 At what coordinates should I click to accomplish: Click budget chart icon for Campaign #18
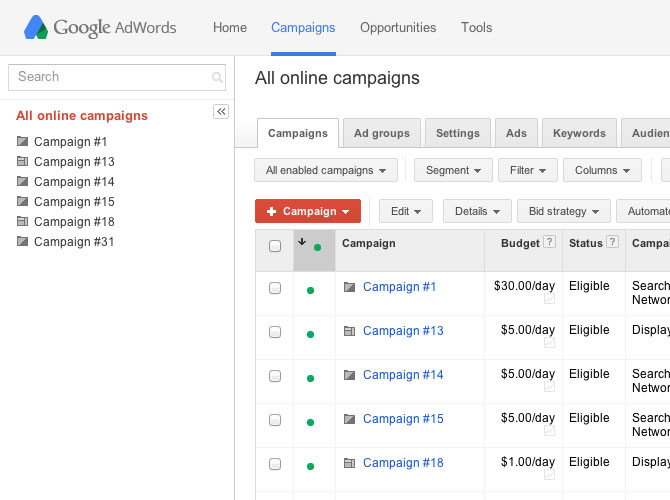(550, 475)
